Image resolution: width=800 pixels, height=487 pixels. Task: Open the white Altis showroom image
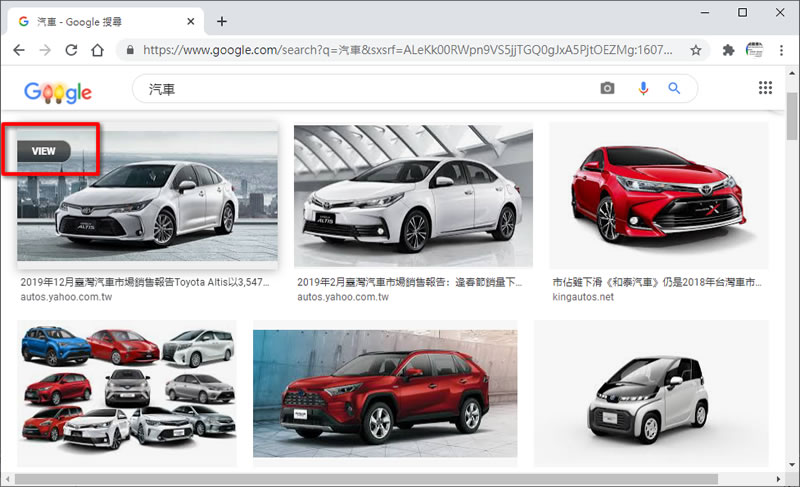point(413,196)
